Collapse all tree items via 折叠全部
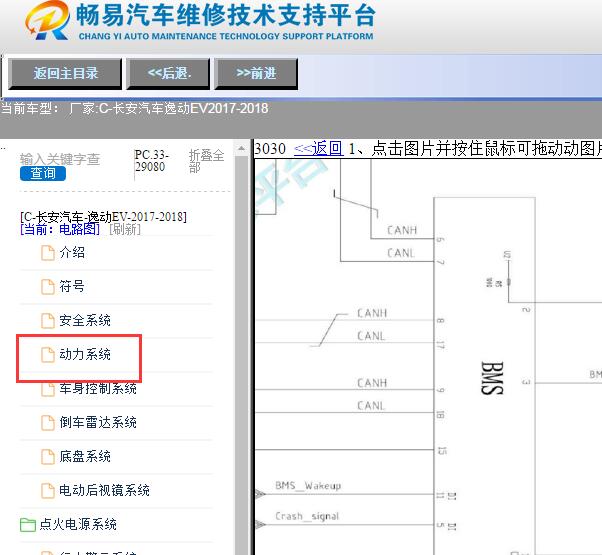The height and width of the screenshot is (555, 602). tap(206, 161)
